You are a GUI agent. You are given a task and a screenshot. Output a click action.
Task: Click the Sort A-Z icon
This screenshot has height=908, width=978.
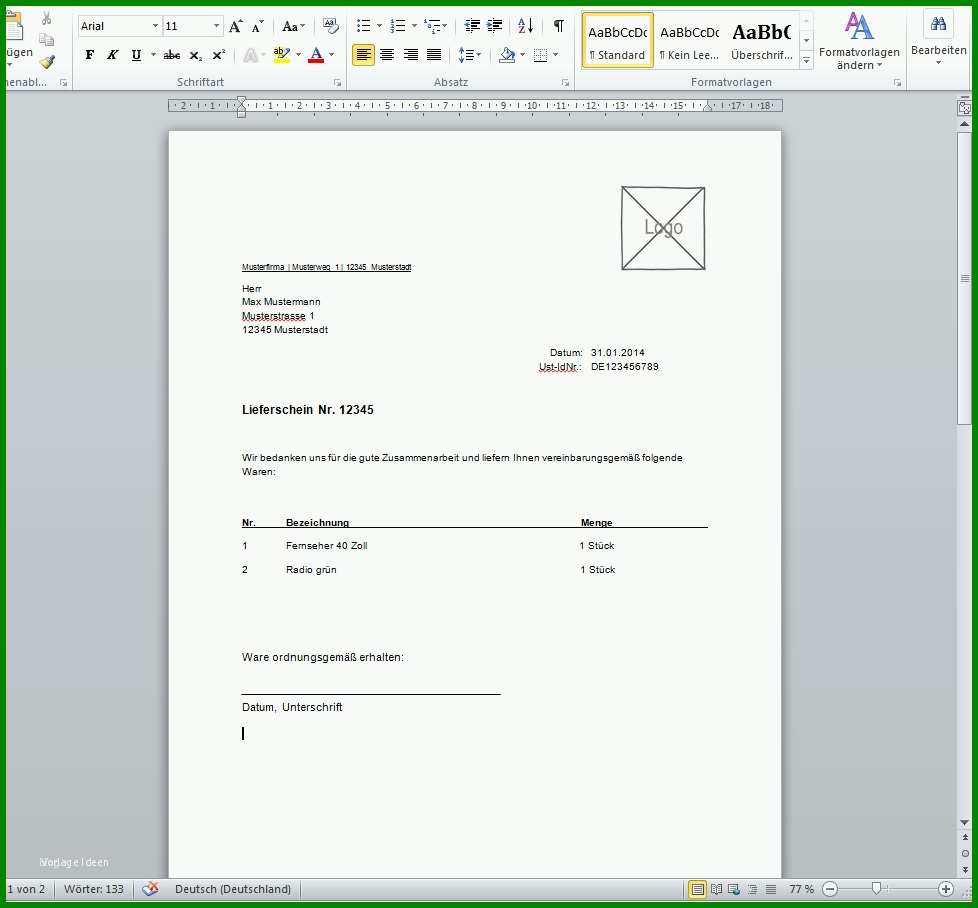pyautogui.click(x=526, y=26)
